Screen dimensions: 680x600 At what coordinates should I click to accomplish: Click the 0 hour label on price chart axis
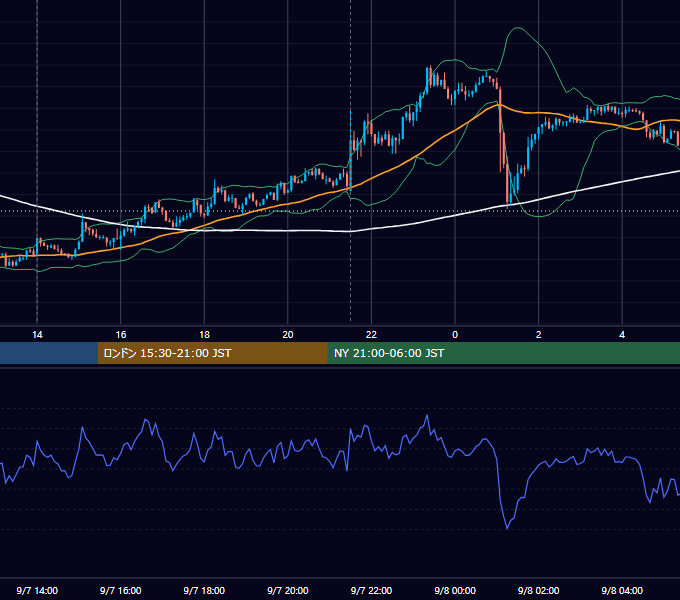pyautogui.click(x=455, y=335)
